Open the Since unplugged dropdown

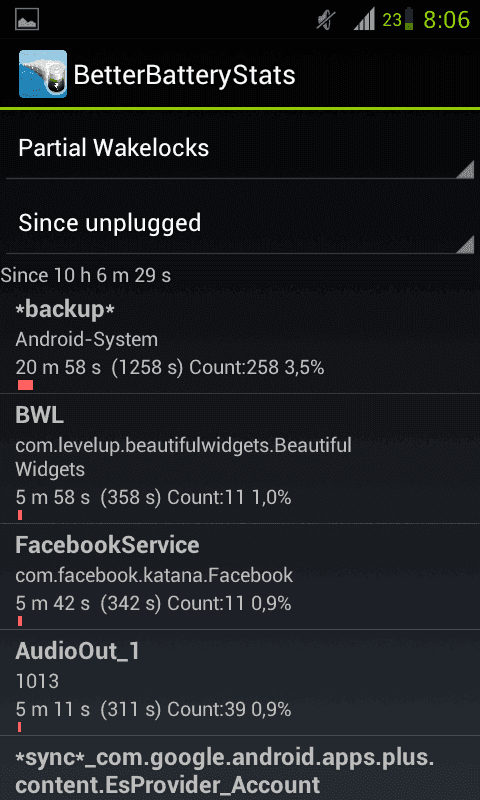click(240, 223)
